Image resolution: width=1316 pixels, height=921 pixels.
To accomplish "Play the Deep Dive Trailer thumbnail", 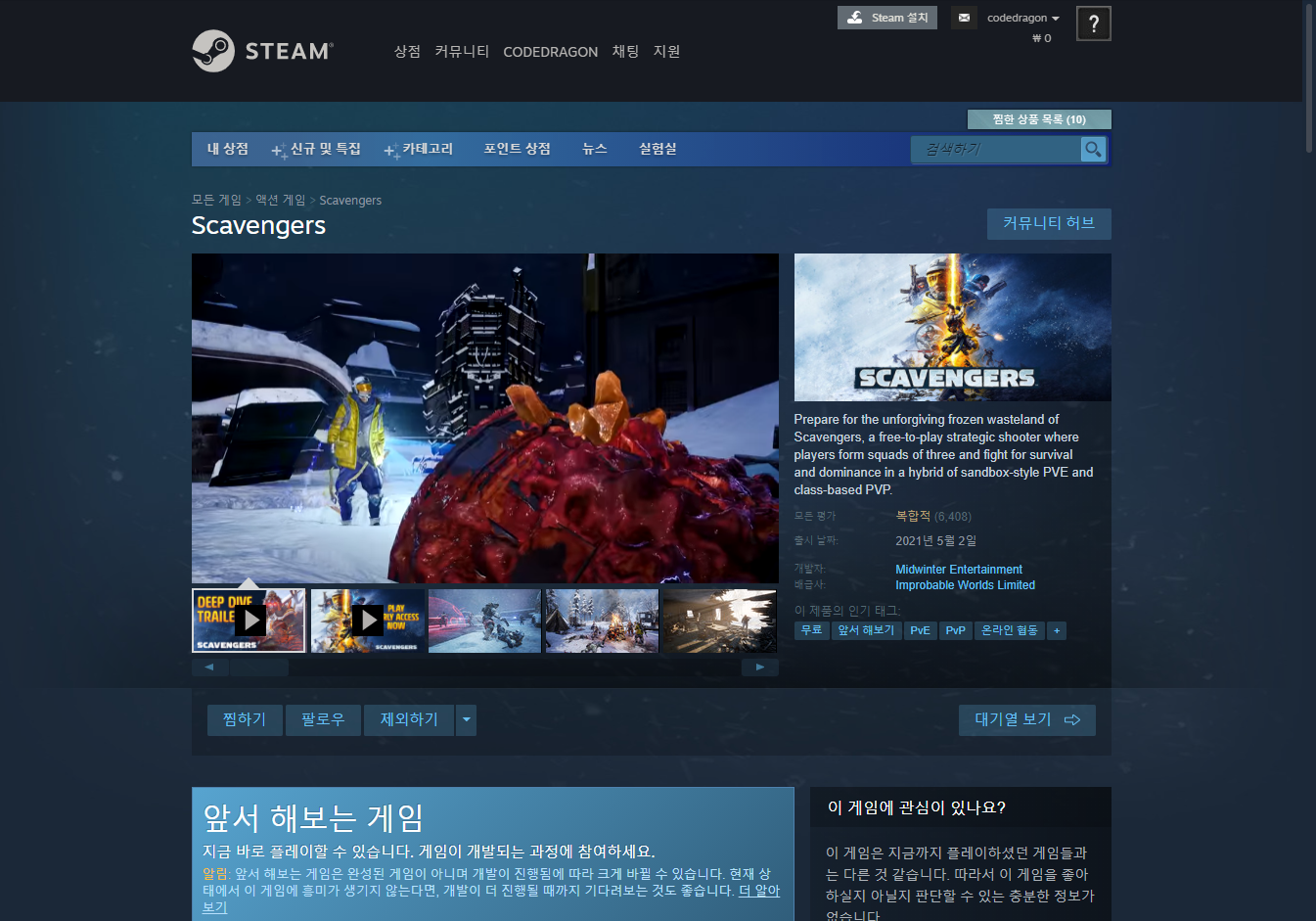I will pos(250,621).
